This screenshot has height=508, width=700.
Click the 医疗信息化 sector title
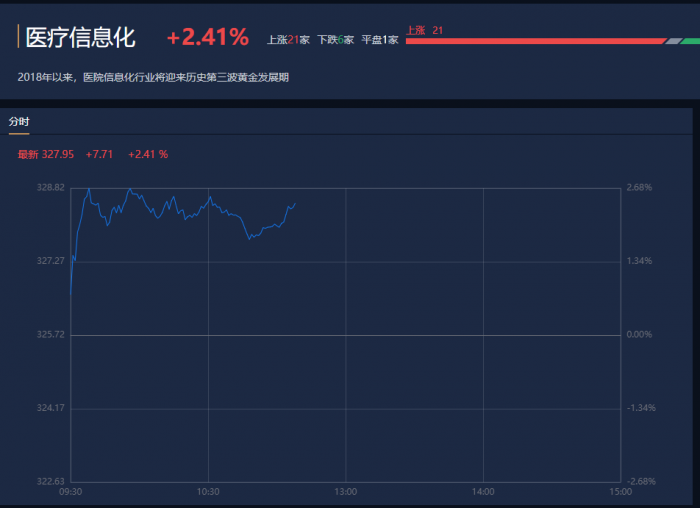[80, 37]
